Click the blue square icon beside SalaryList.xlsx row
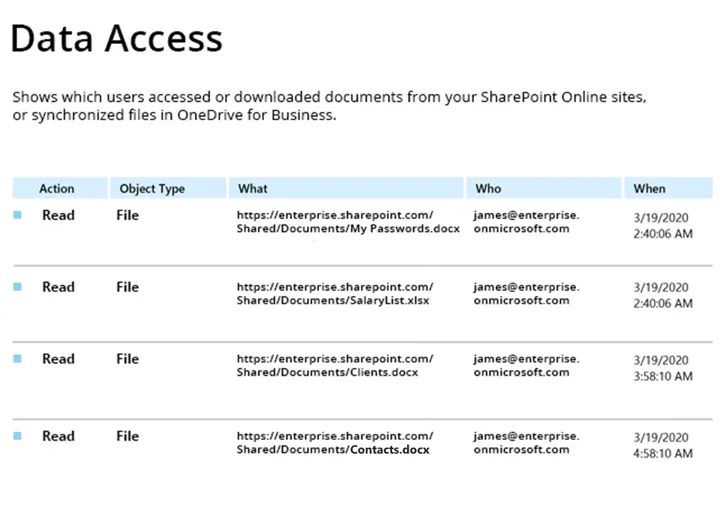Image resolution: width=720 pixels, height=506 pixels. click(x=17, y=287)
